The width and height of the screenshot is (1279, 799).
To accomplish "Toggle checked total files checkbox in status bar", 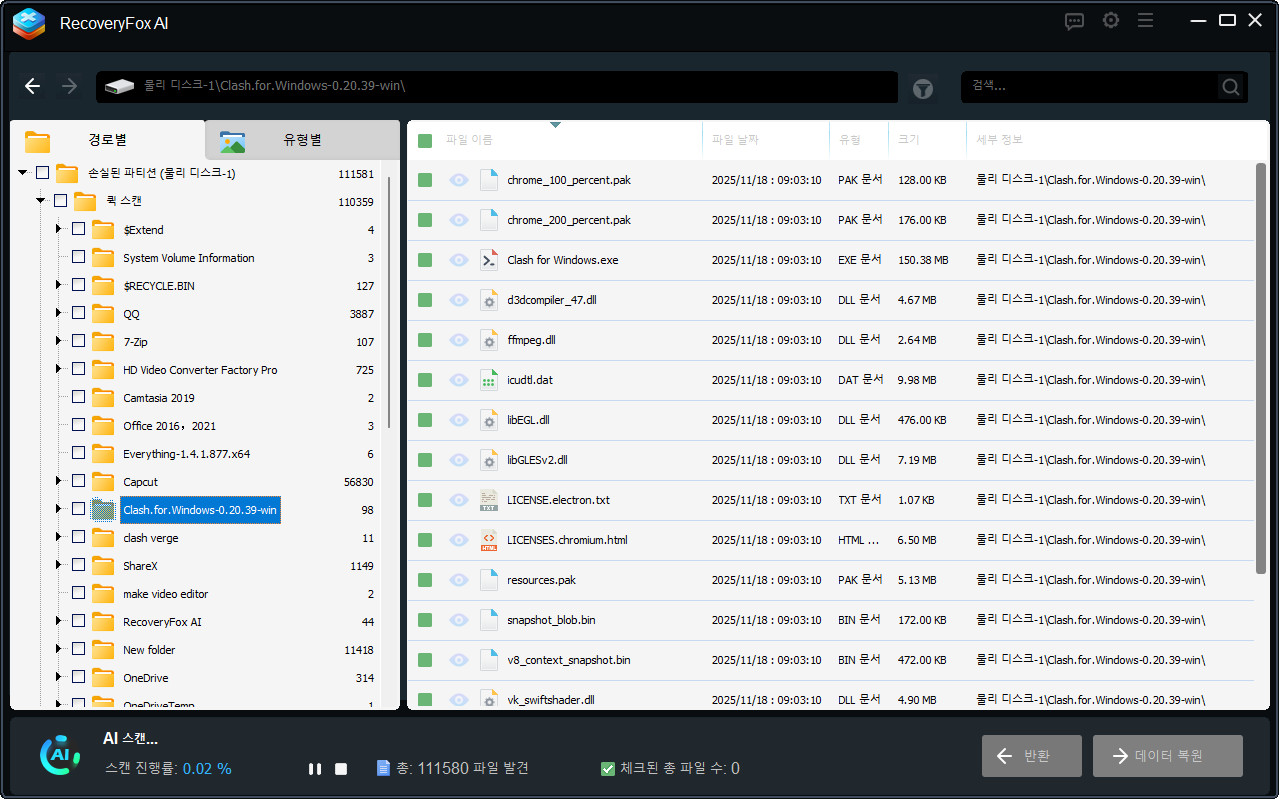I will coord(607,769).
